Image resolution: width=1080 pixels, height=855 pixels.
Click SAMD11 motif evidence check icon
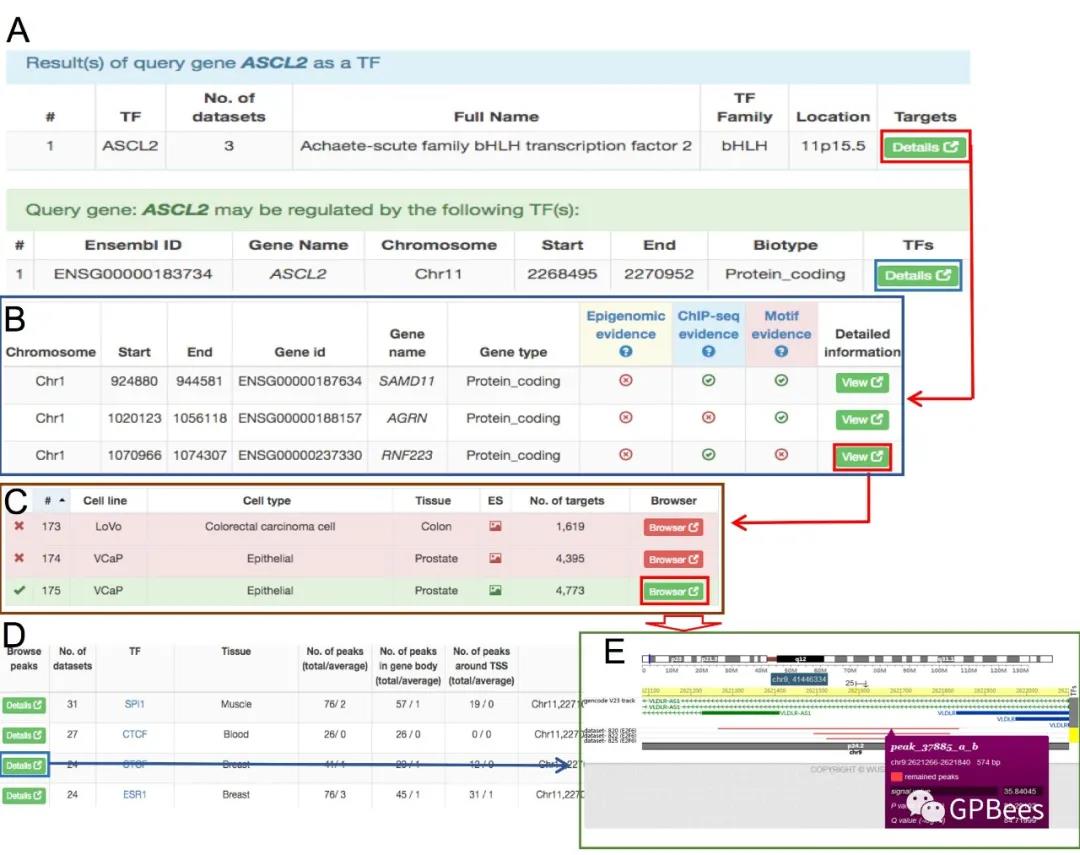tap(781, 380)
